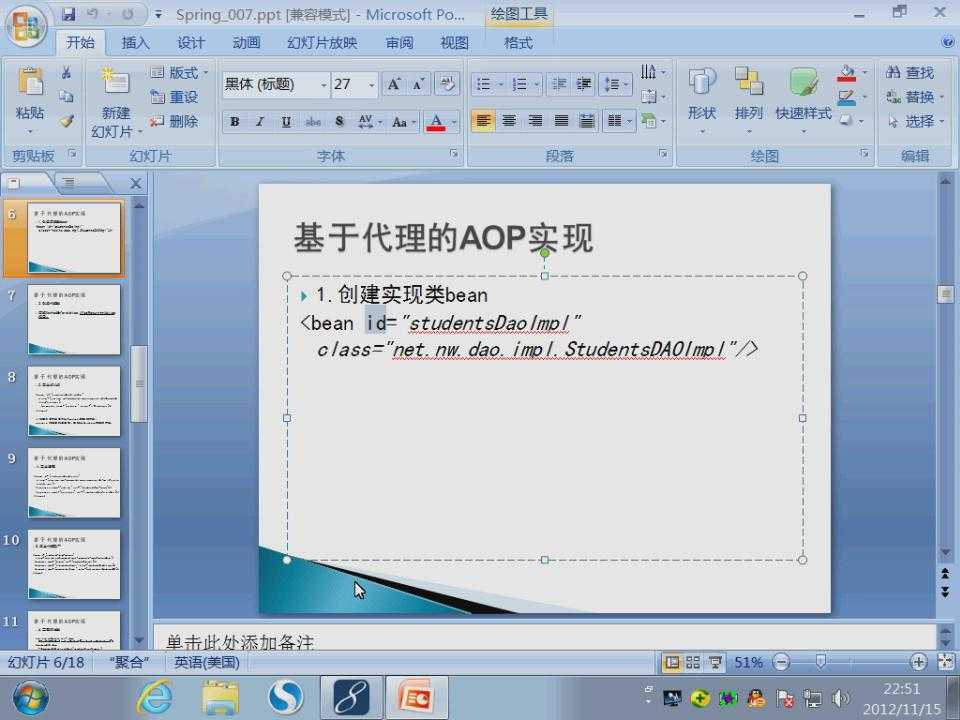Screen dimensions: 960x720
Task: Toggle Bold formatting
Action: click(234, 121)
